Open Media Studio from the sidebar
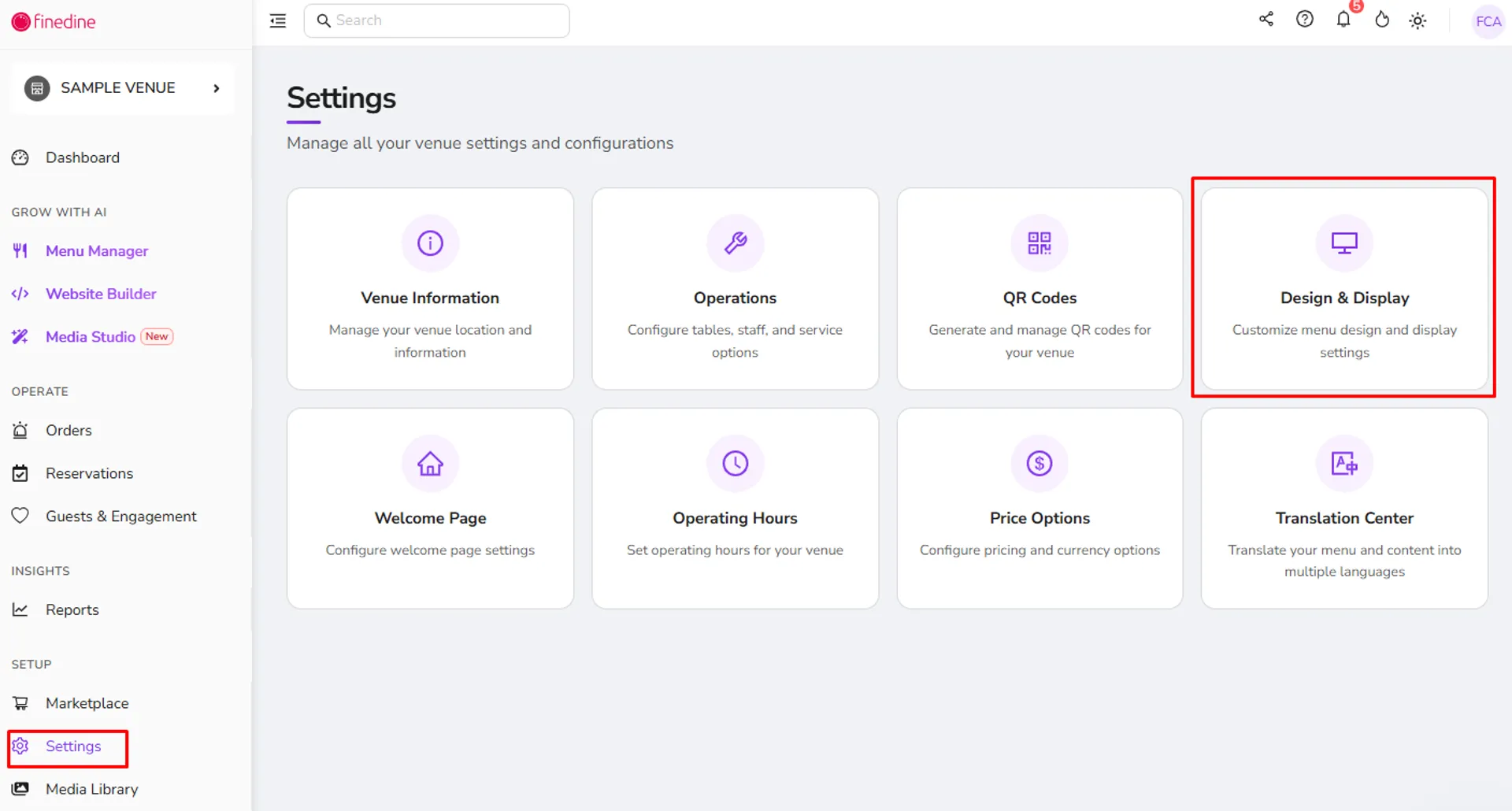Screen dimensions: 1512x811 (x=91, y=337)
